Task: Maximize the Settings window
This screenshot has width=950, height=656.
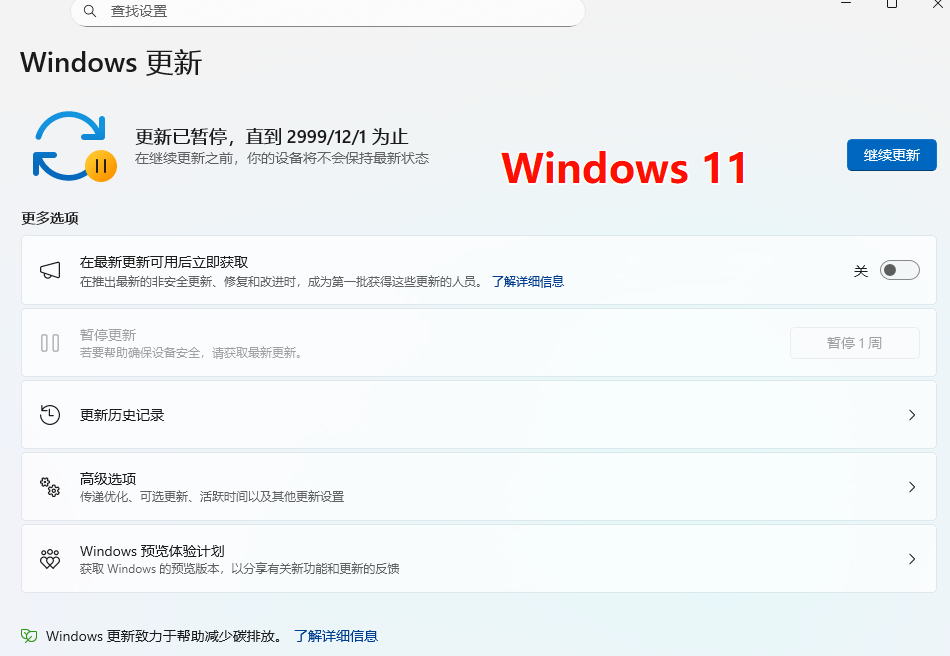Action: coord(891,4)
